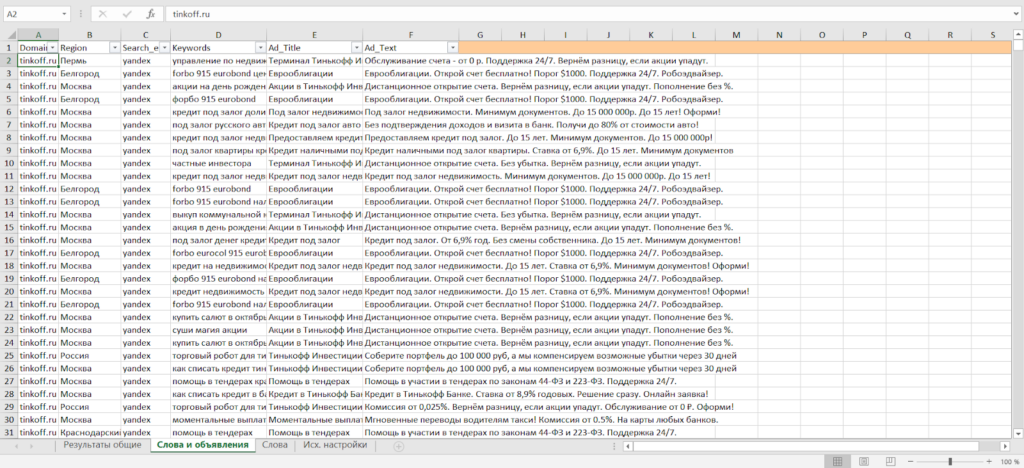
Task: Click horizontal scrollbar right arrow
Action: click(1006, 446)
